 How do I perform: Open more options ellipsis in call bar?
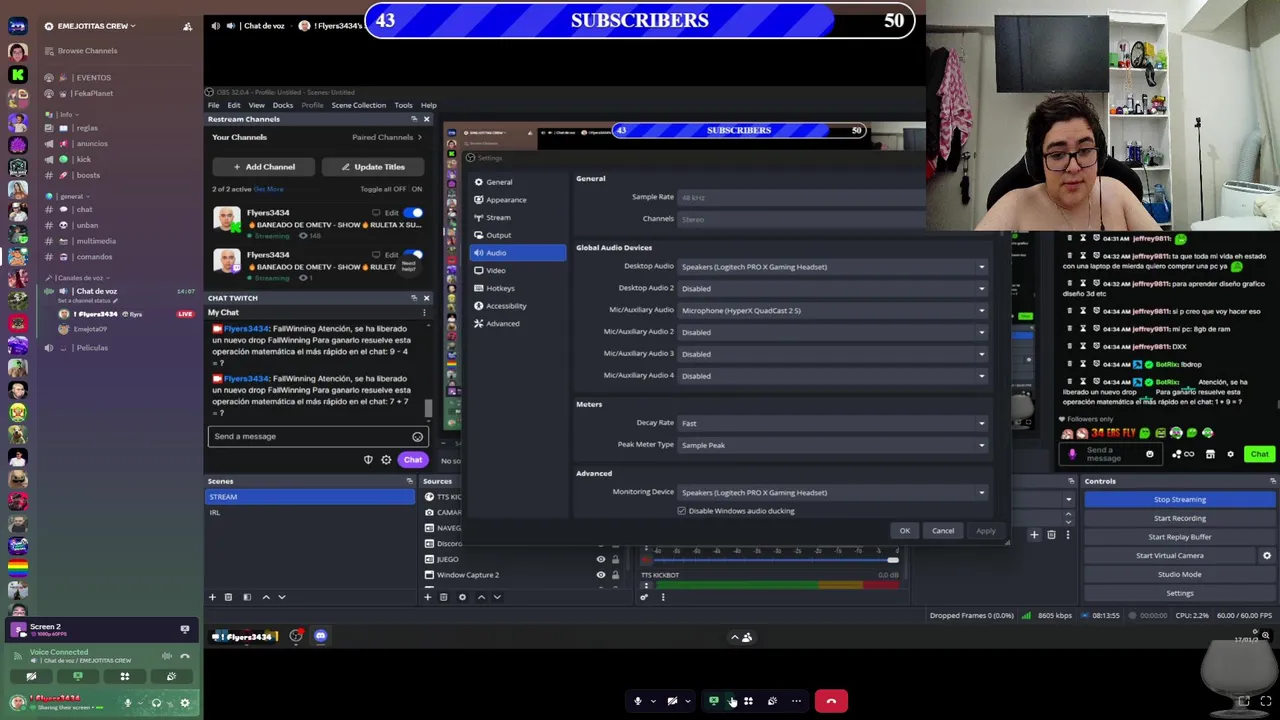tap(796, 701)
